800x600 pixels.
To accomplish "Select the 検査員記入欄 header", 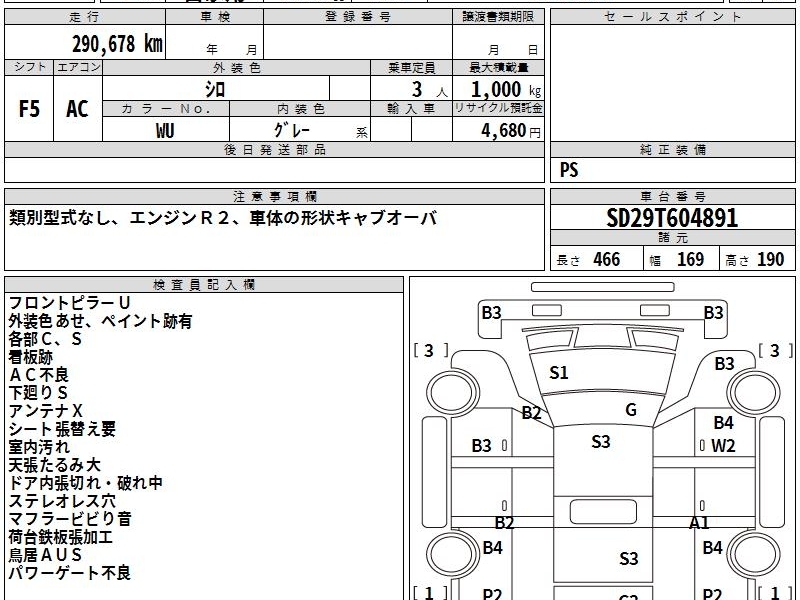I will pos(204,285).
